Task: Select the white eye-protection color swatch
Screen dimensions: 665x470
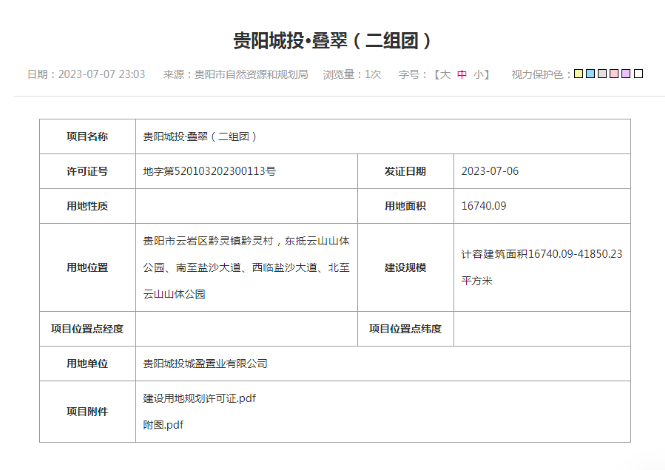Action: (x=638, y=74)
